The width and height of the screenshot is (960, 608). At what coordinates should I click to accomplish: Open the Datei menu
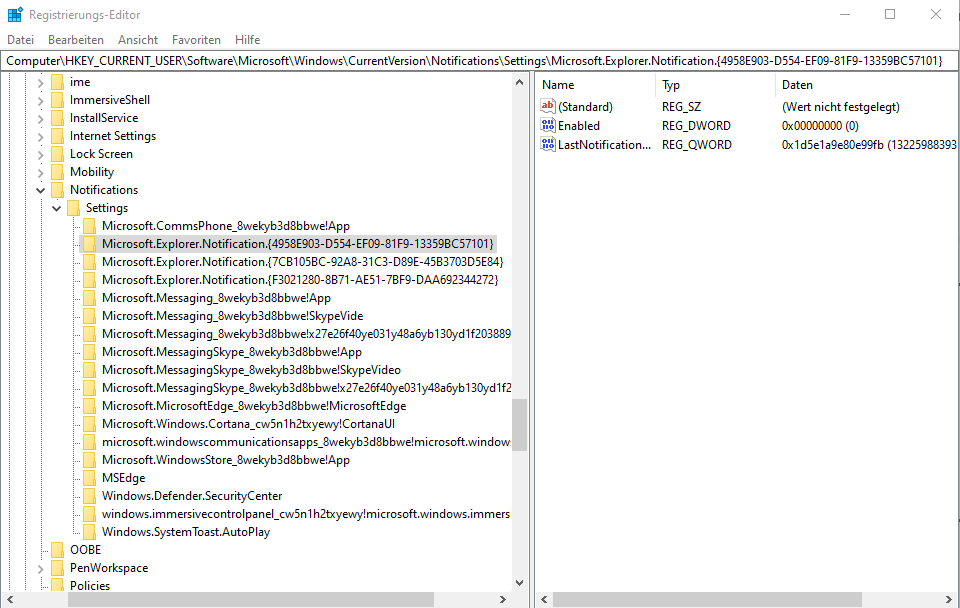click(x=20, y=40)
